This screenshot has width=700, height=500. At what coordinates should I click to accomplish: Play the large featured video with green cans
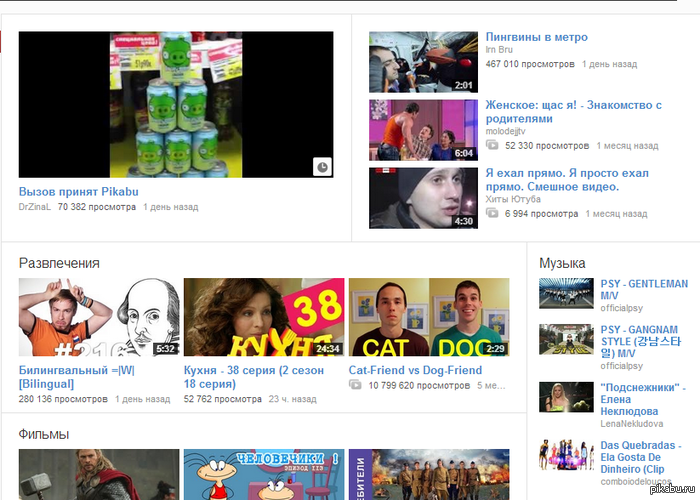pyautogui.click(x=176, y=104)
